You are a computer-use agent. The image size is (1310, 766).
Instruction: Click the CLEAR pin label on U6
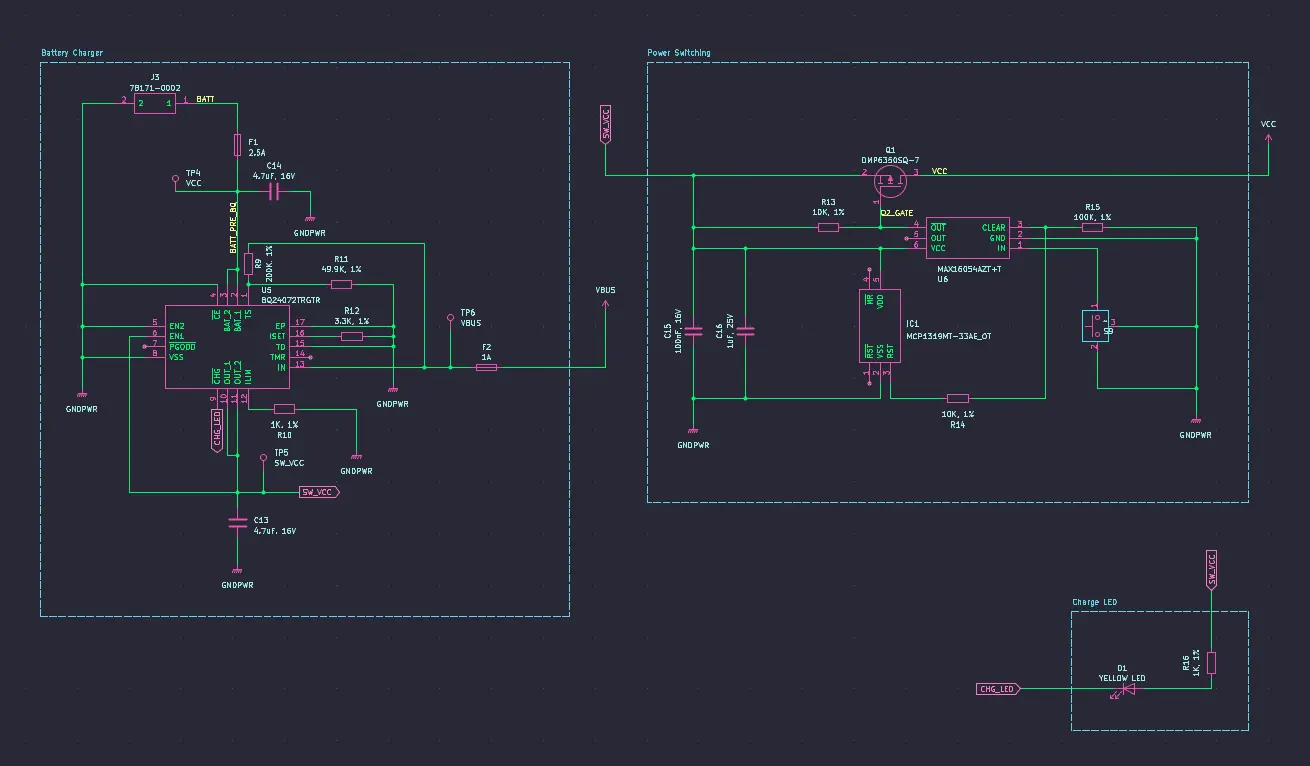coord(994,227)
